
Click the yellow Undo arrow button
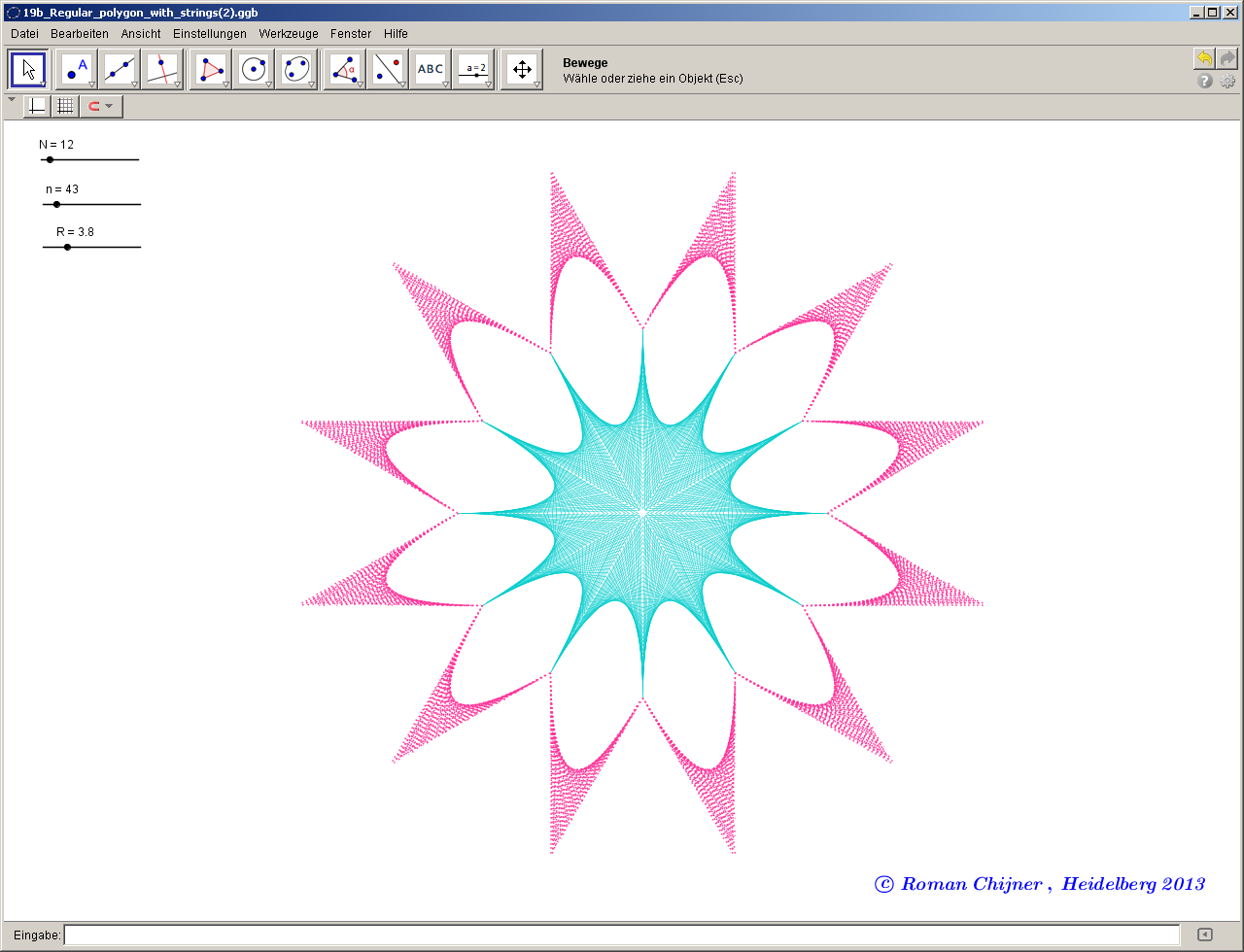[x=1204, y=59]
